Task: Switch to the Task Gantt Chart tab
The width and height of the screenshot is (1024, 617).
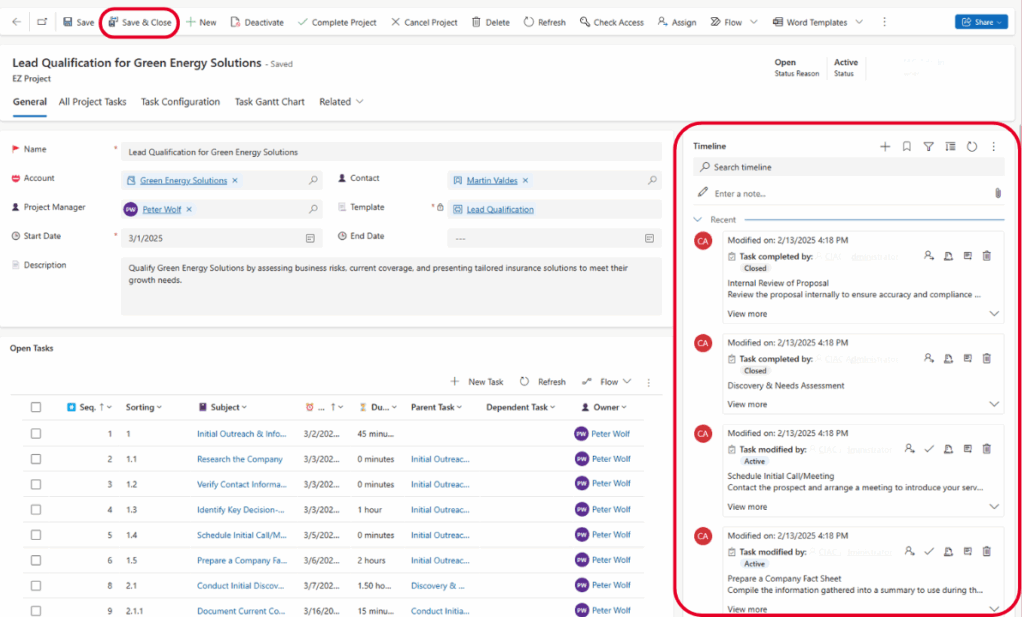Action: coord(269,102)
